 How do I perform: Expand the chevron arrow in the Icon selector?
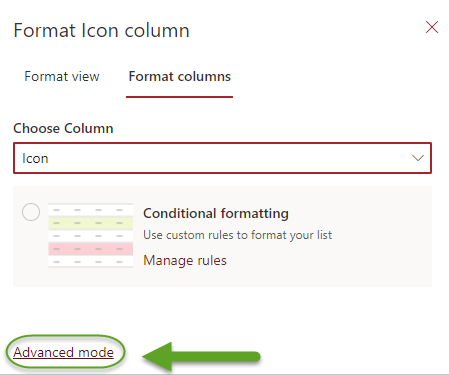click(x=418, y=158)
